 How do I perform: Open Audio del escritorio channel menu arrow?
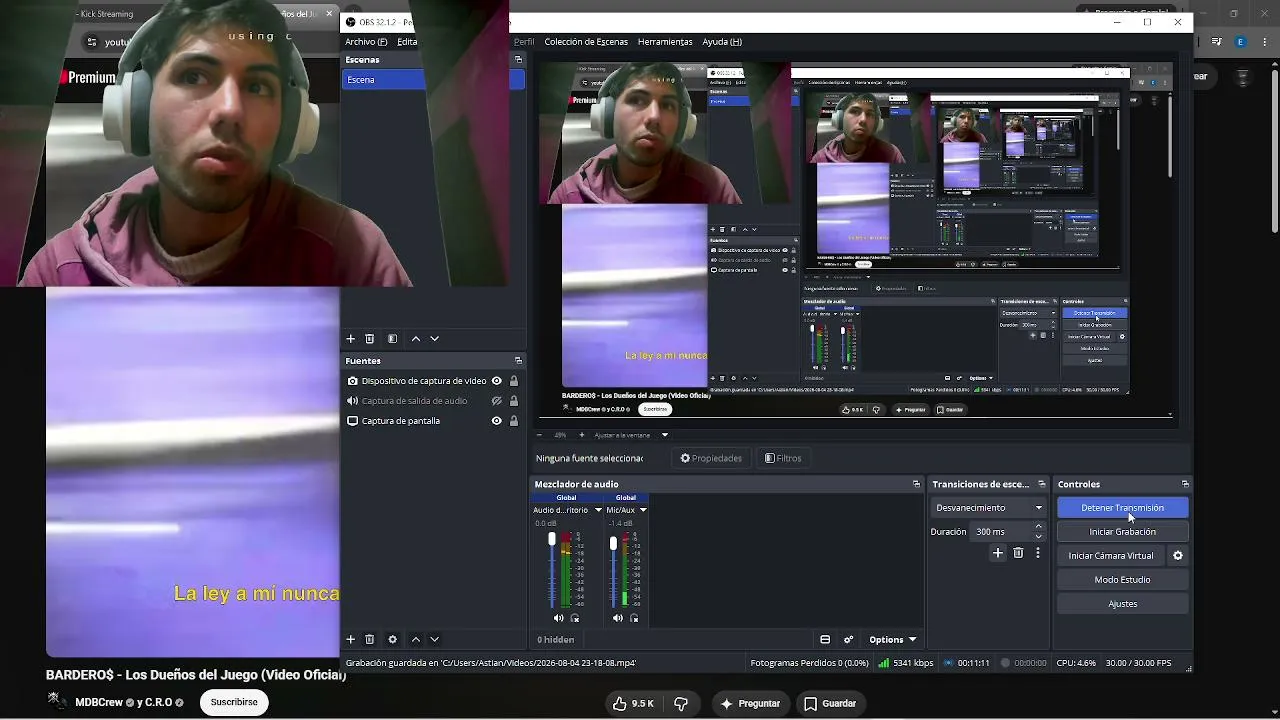[x=598, y=510]
